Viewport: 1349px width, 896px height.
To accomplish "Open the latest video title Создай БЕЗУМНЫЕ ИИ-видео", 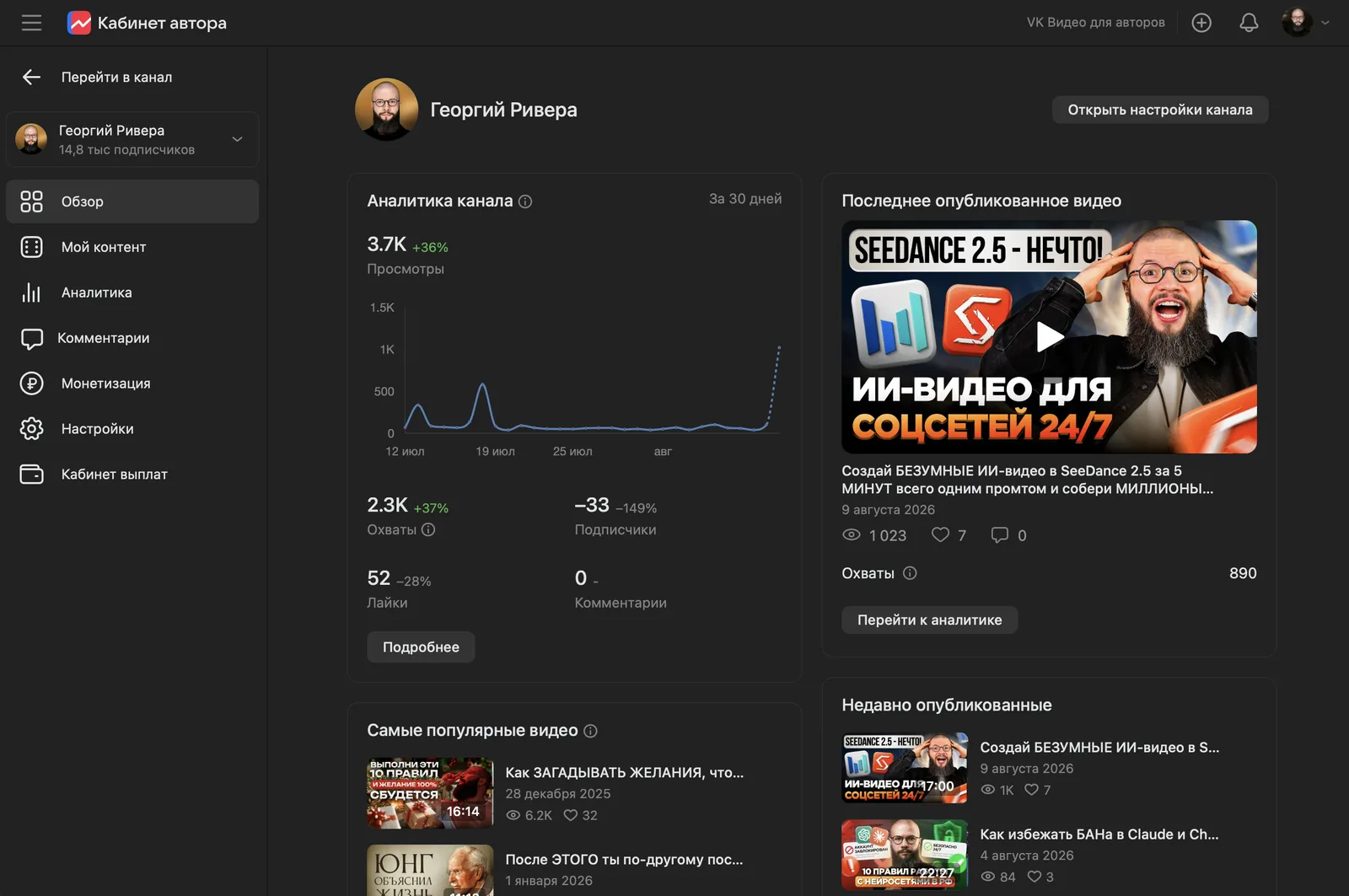I will tap(1028, 480).
